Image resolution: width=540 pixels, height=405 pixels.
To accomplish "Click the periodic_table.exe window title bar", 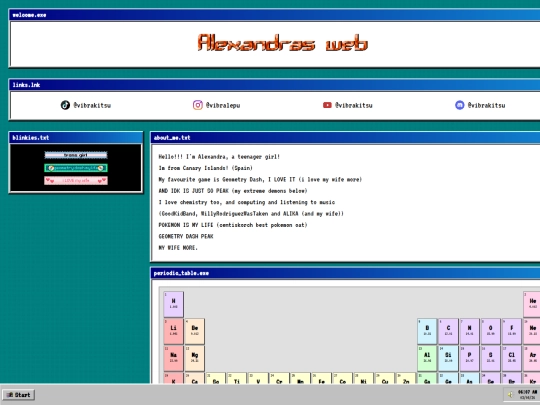I will (x=345, y=273).
